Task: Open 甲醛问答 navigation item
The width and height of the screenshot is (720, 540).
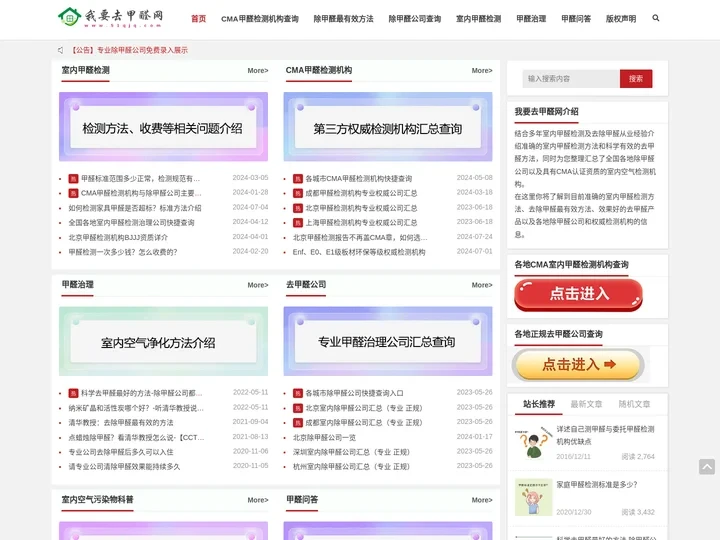Action: 576,19
